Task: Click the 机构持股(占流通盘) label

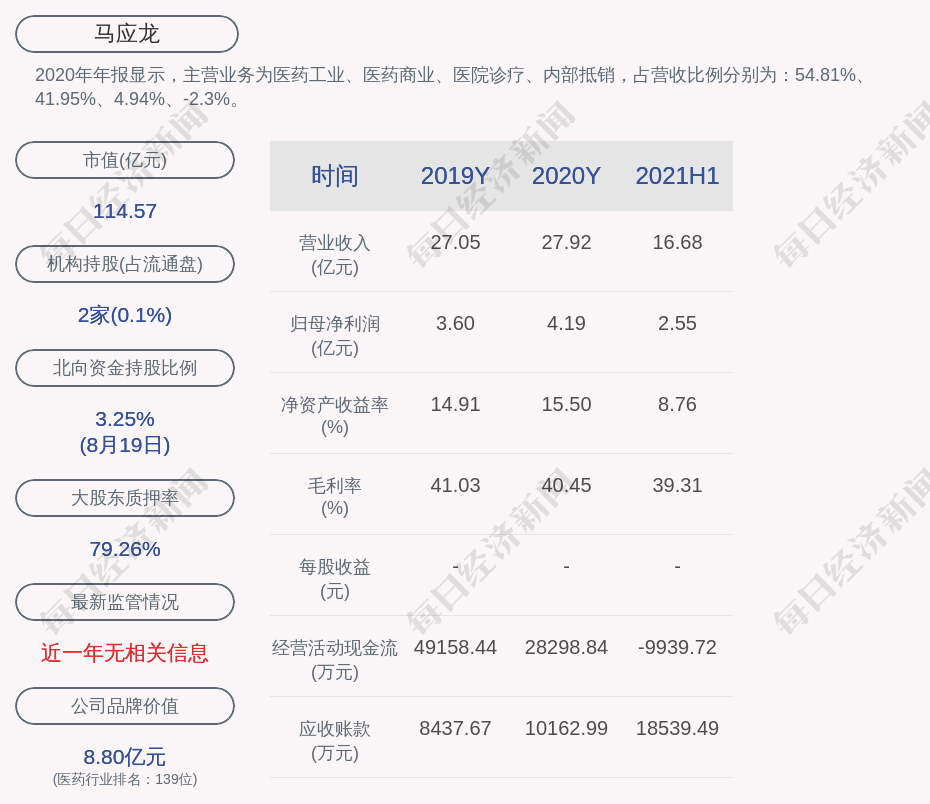Action: point(125,264)
